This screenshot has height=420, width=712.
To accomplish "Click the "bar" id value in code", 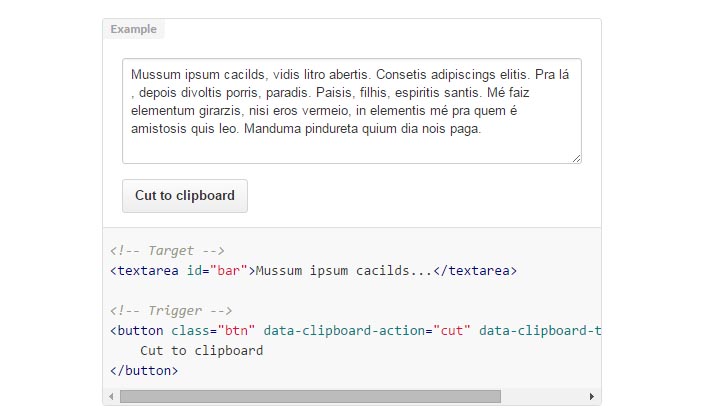I will pos(228,271).
